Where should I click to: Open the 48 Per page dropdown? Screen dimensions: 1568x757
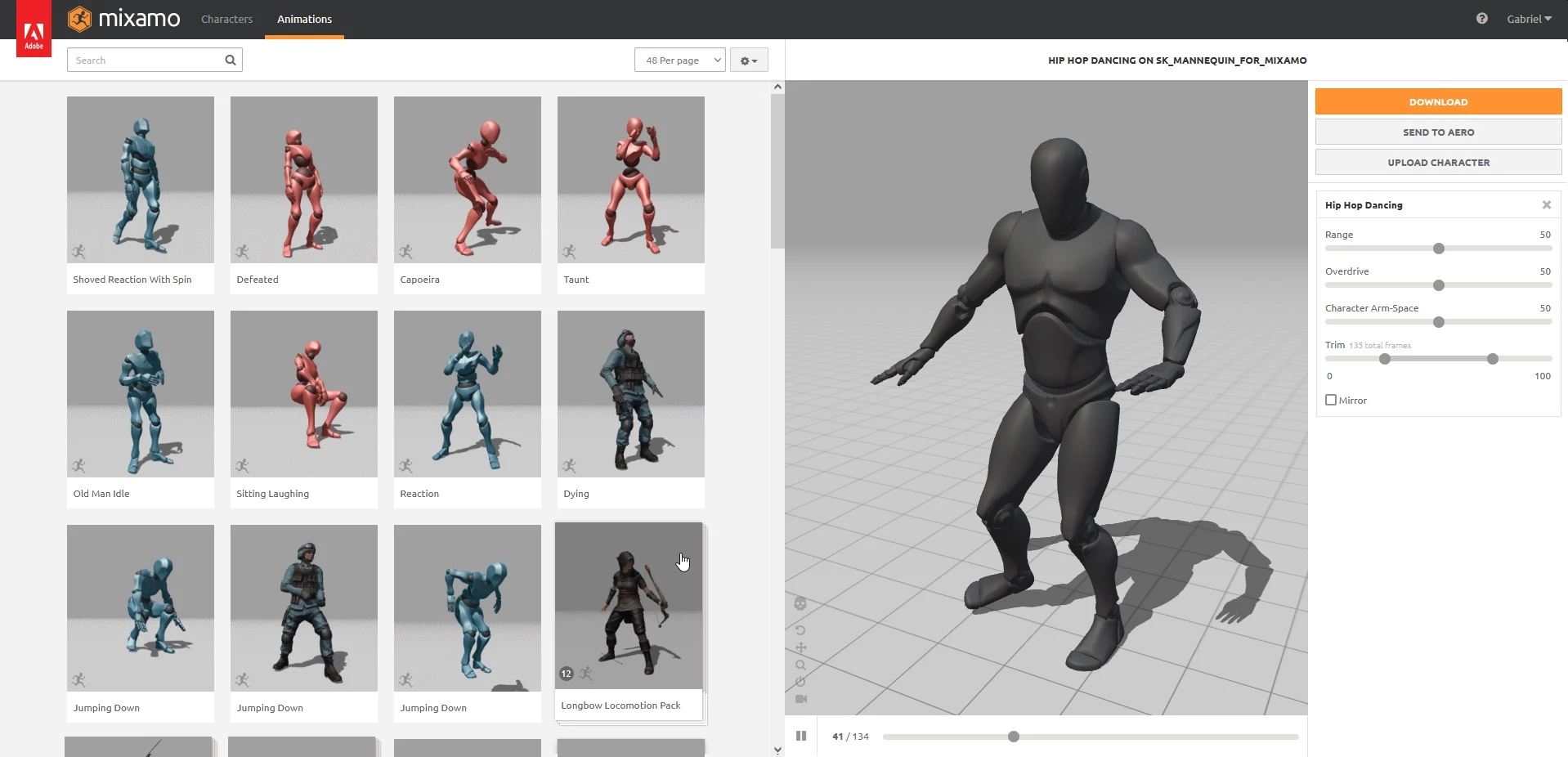click(x=679, y=60)
